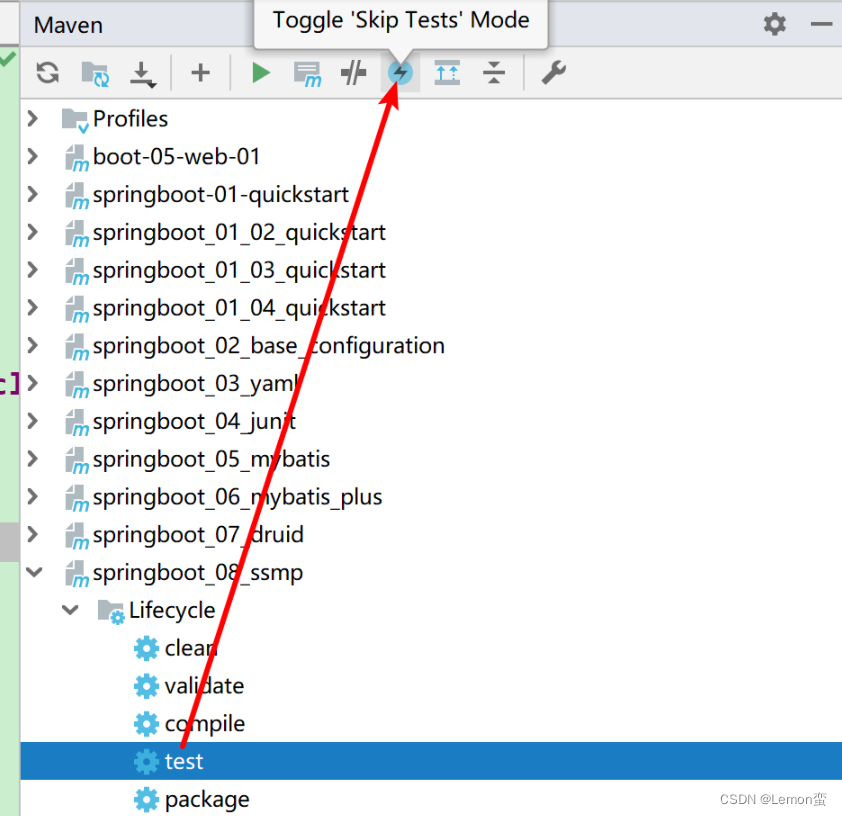The width and height of the screenshot is (842, 816).
Task: Generate sources and update folders icon
Action: tap(95, 73)
